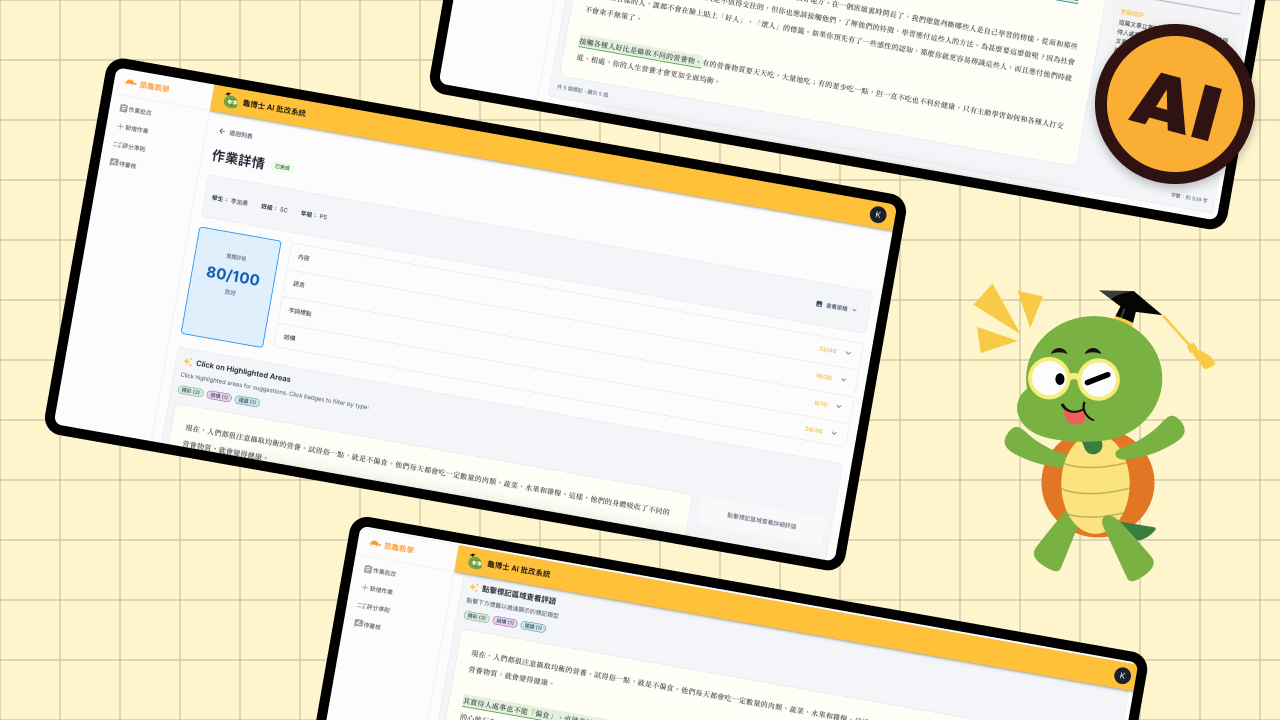Click the 80/100 score card

(231, 285)
